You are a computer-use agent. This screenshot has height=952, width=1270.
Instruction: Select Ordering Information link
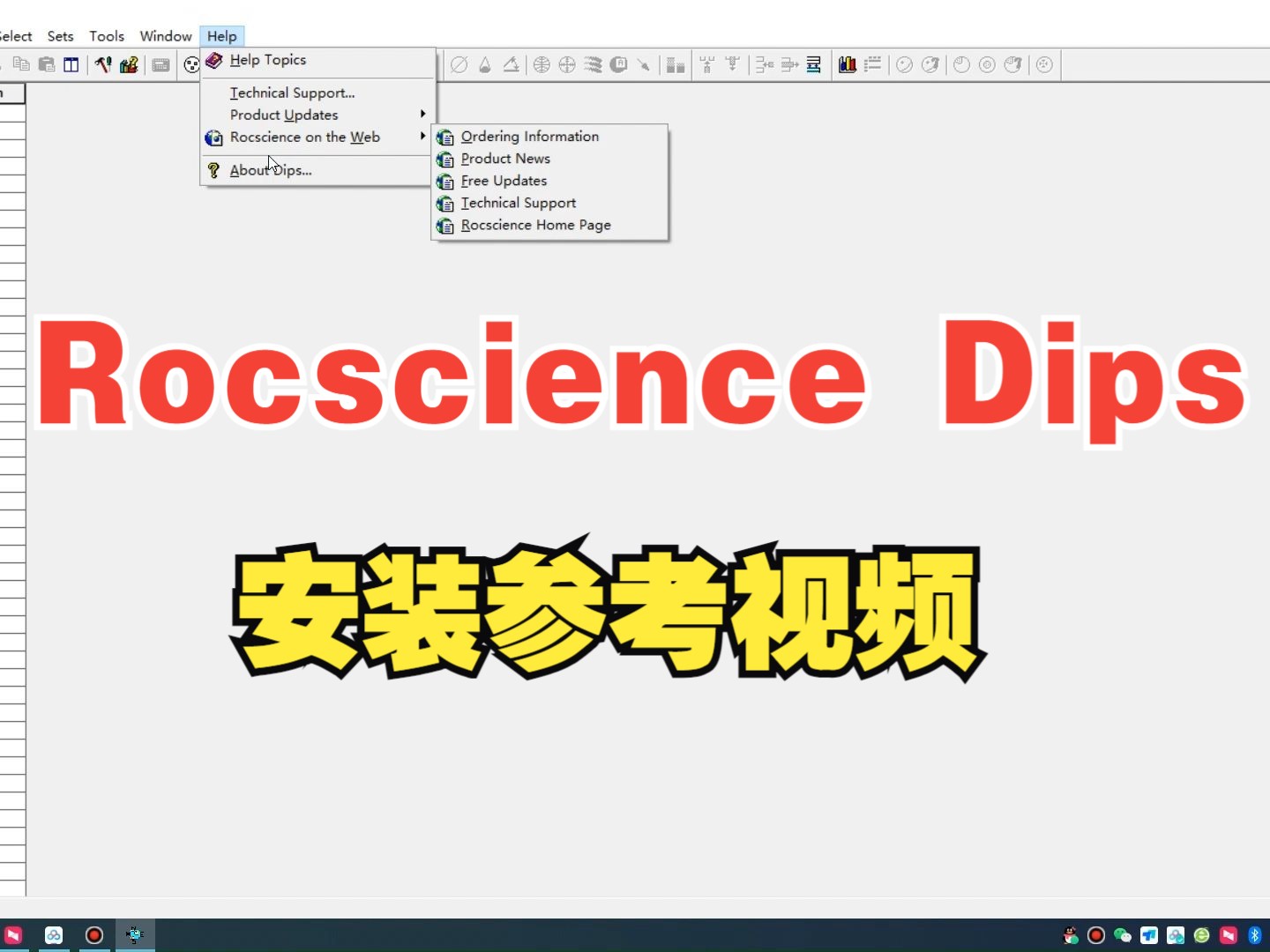(x=549, y=137)
